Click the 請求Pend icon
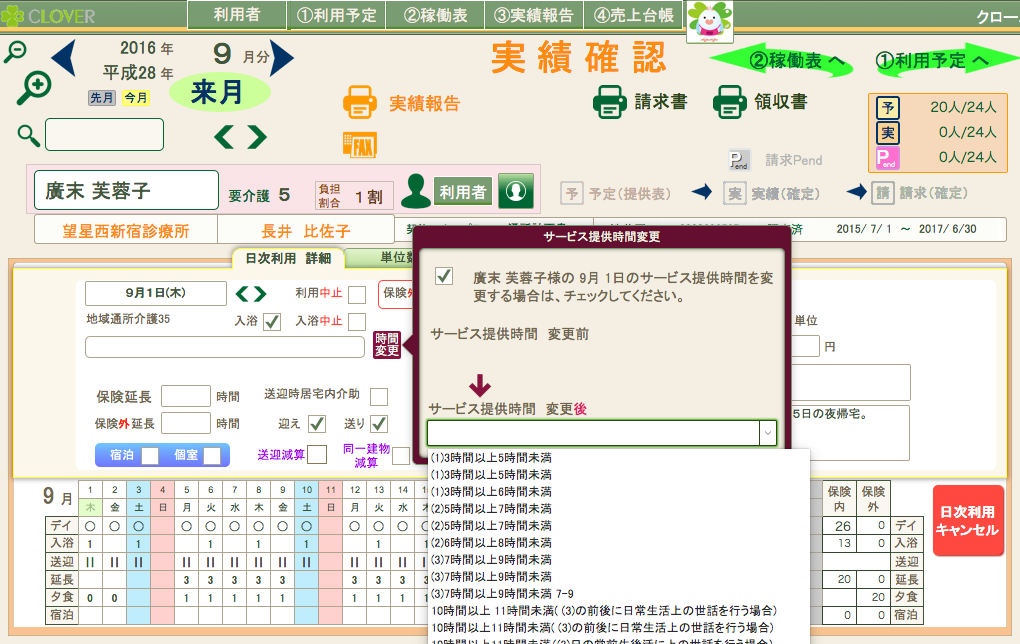This screenshot has height=644, width=1020. click(x=739, y=160)
